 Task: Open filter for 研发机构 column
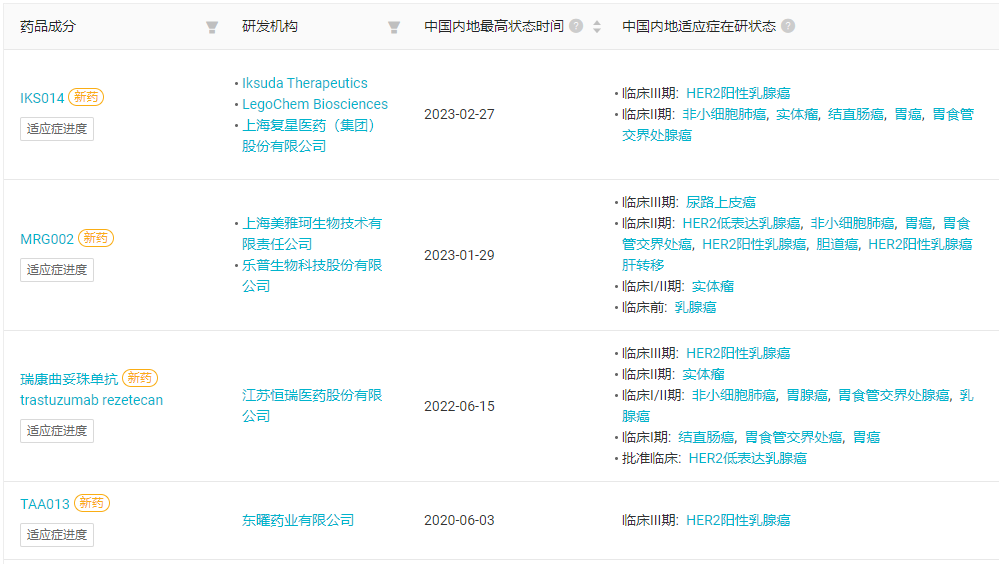(394, 27)
